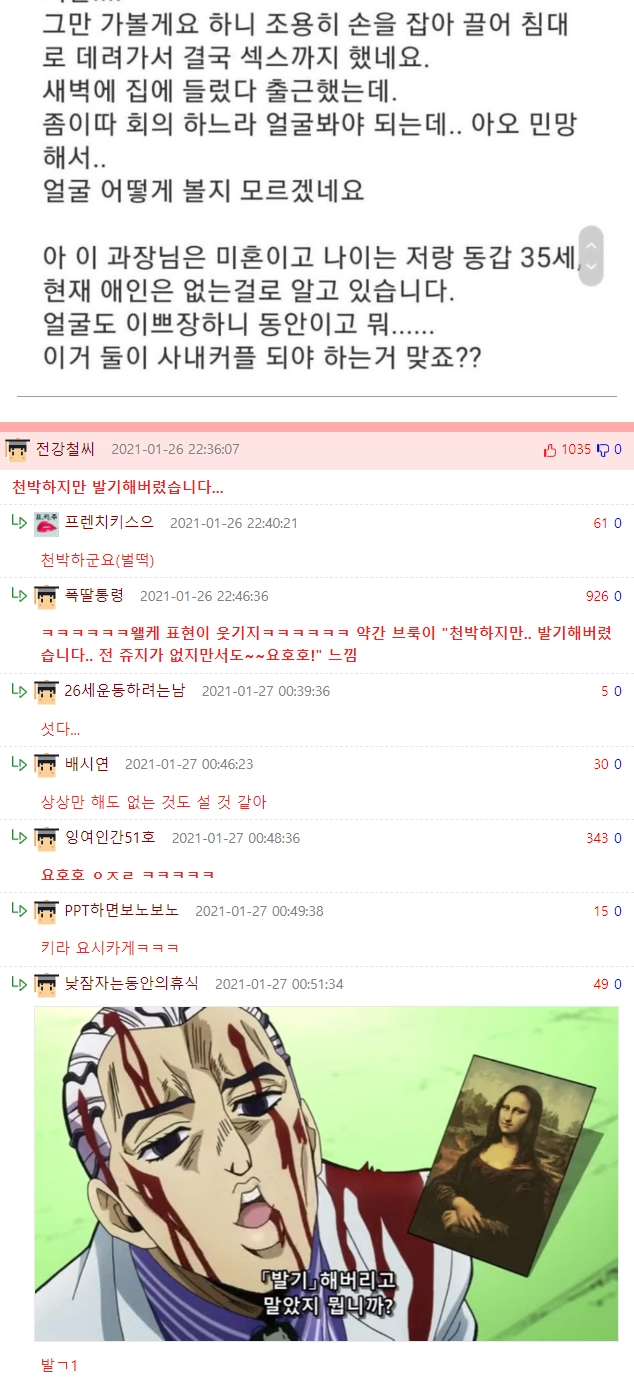Open the Mona Lisa anime image
The image size is (634, 1380).
coord(326,1173)
